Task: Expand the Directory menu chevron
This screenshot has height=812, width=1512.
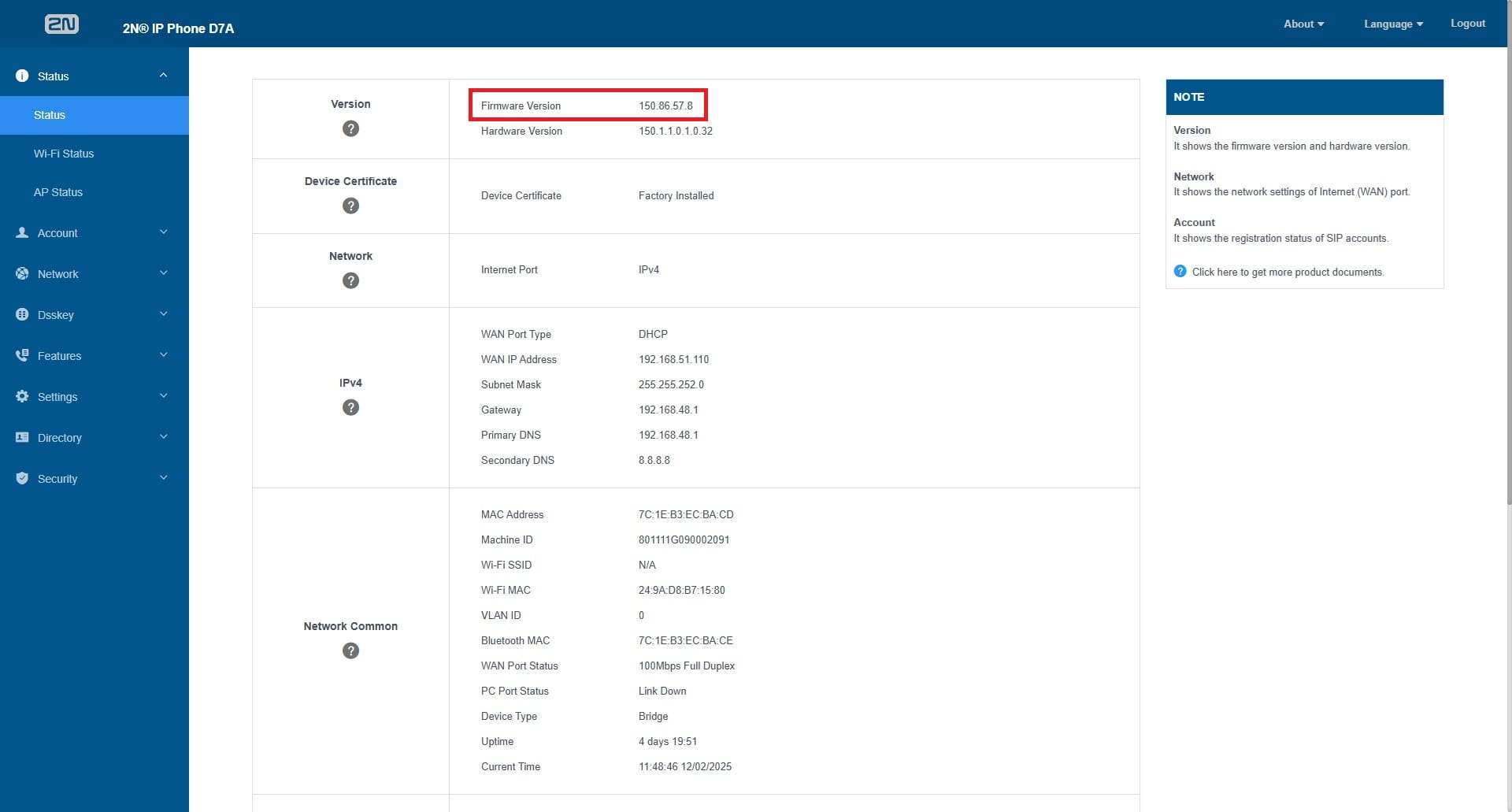Action: click(x=163, y=436)
